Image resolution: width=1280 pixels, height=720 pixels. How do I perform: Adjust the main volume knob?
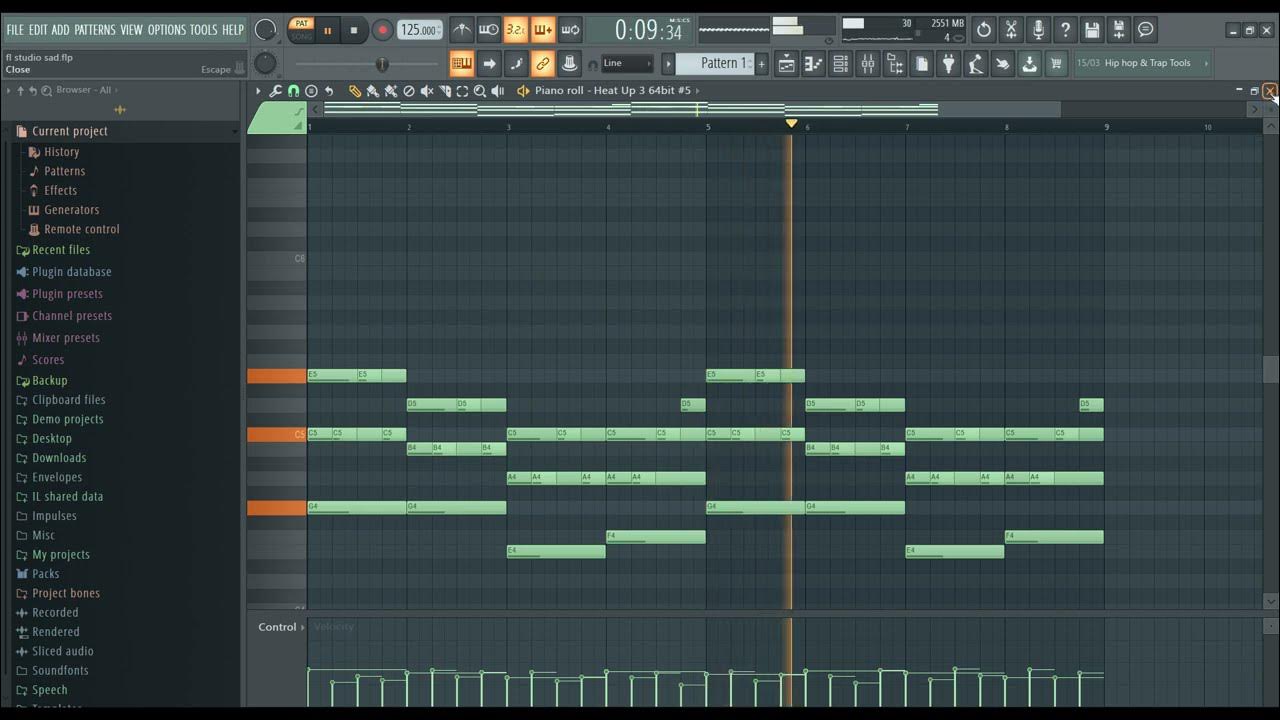click(x=265, y=30)
